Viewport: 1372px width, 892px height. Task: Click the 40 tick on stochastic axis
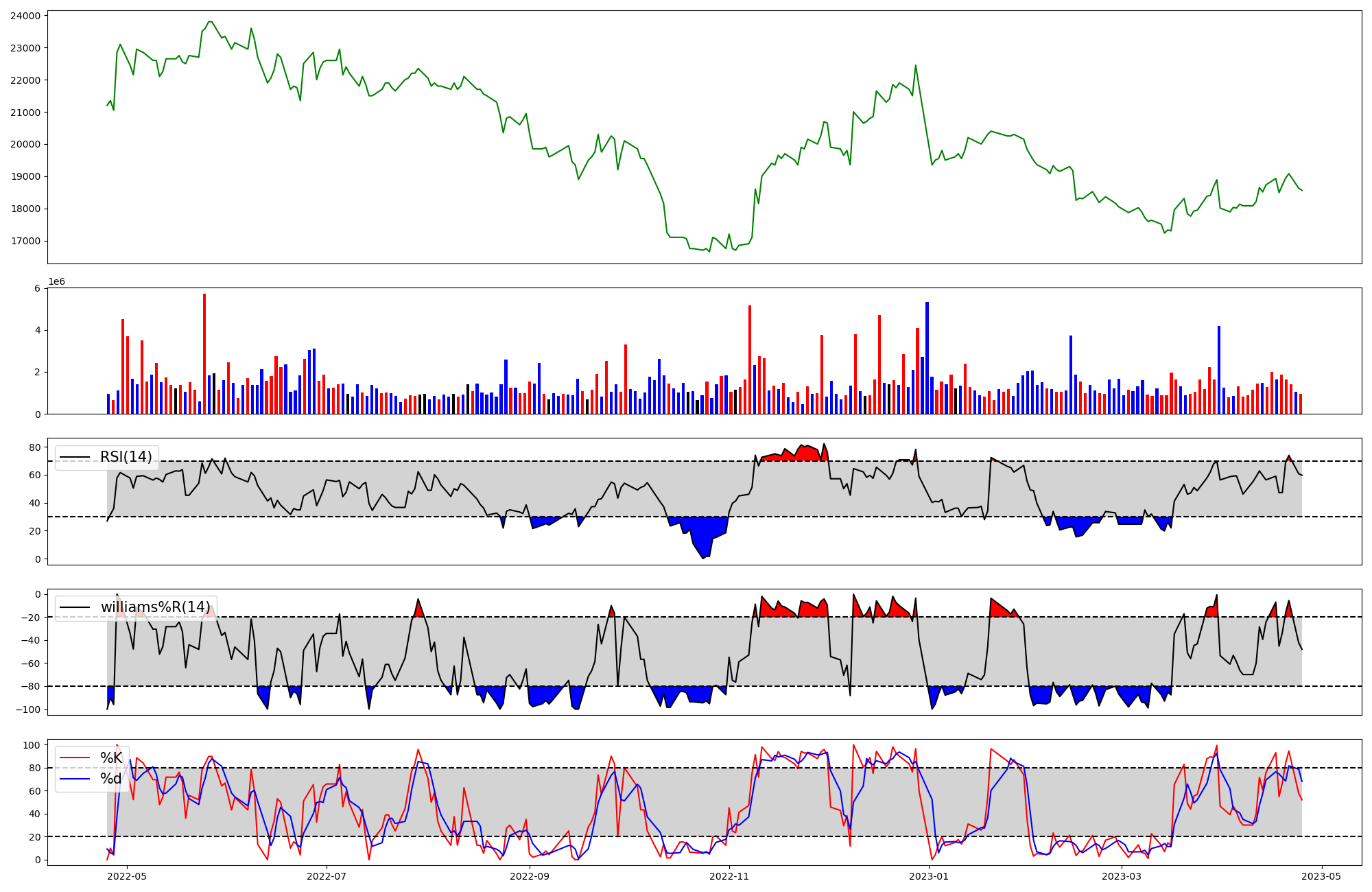click(x=35, y=814)
